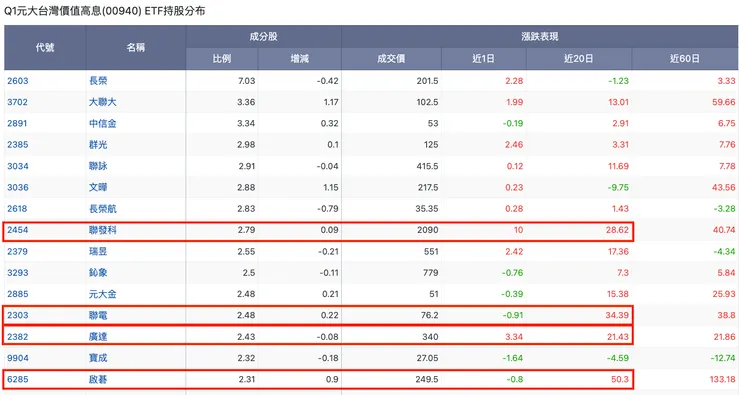The width and height of the screenshot is (740, 395).
Task: Click stock name 鈊象
Action: (98, 273)
